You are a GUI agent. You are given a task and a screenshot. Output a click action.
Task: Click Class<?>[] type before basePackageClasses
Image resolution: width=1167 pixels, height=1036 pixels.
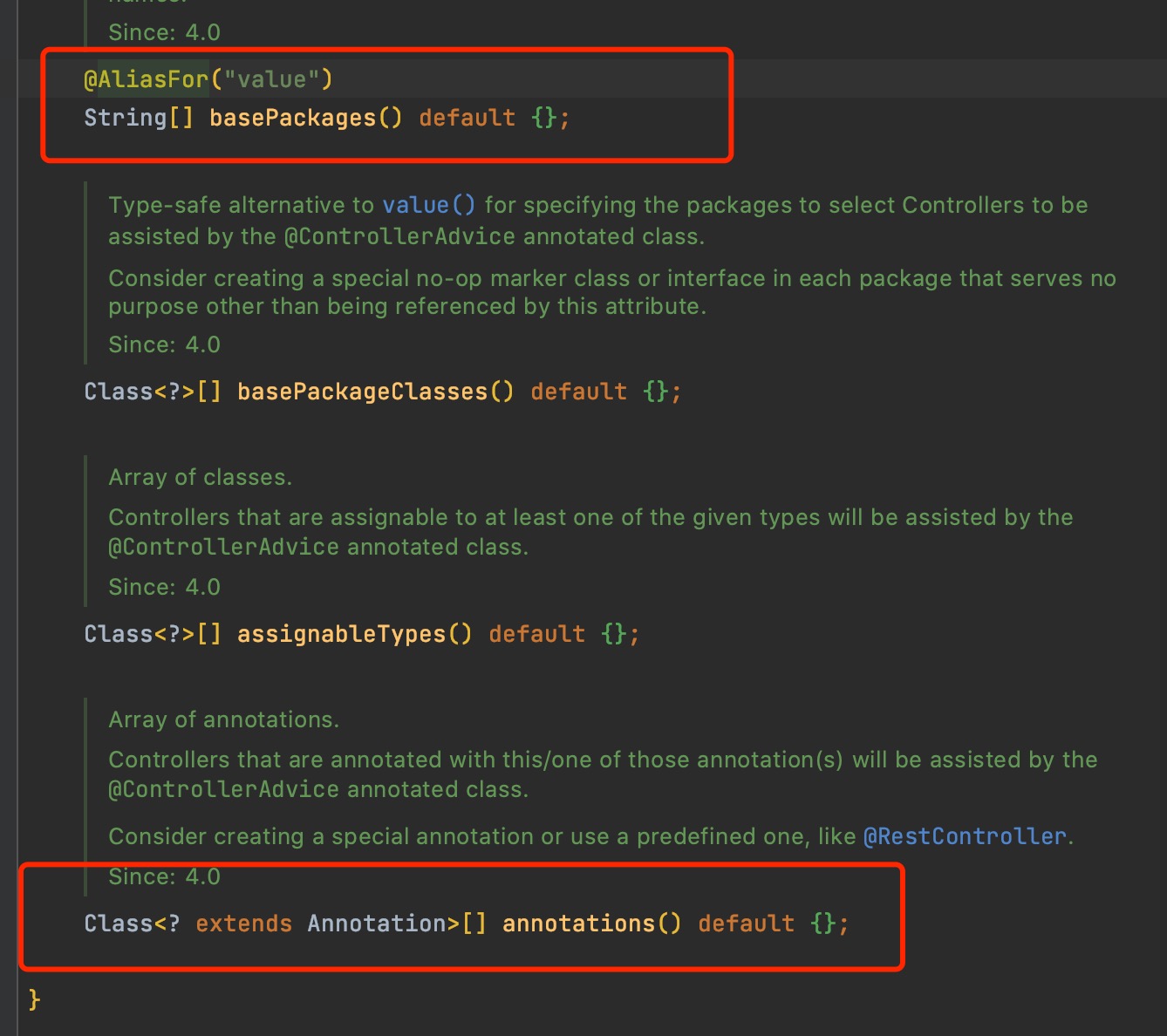coord(153,392)
